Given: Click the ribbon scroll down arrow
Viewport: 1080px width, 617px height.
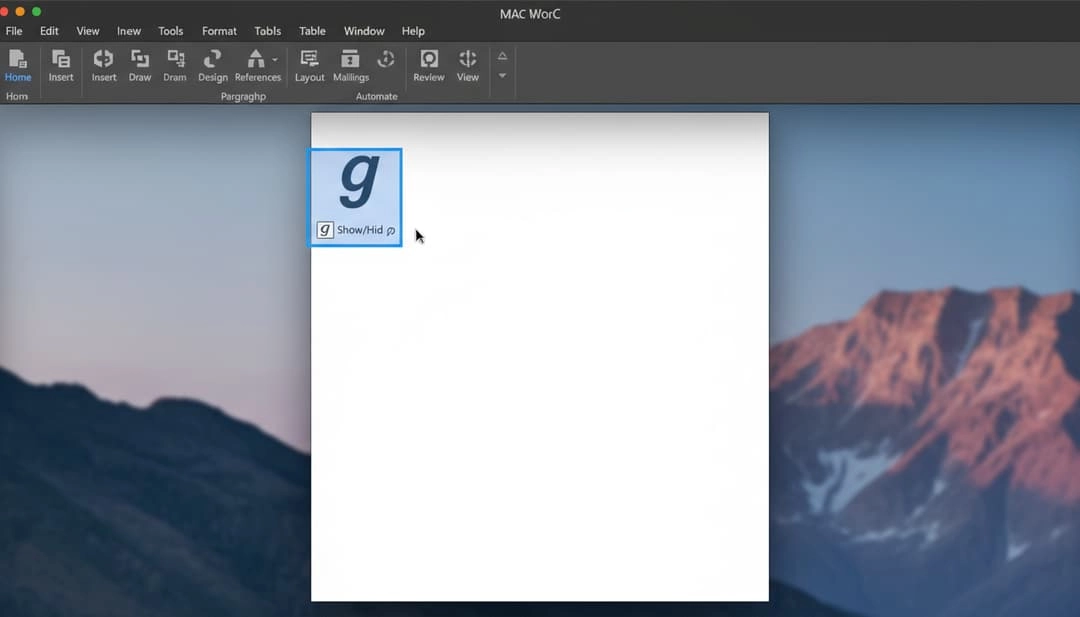Looking at the screenshot, I should pos(502,76).
